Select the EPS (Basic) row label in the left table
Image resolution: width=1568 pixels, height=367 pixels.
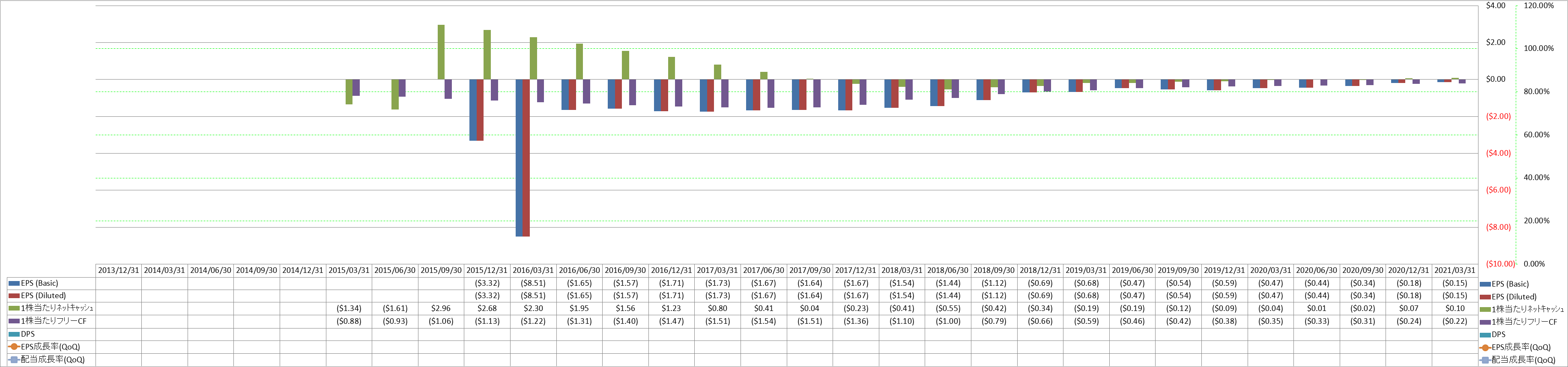pos(39,283)
